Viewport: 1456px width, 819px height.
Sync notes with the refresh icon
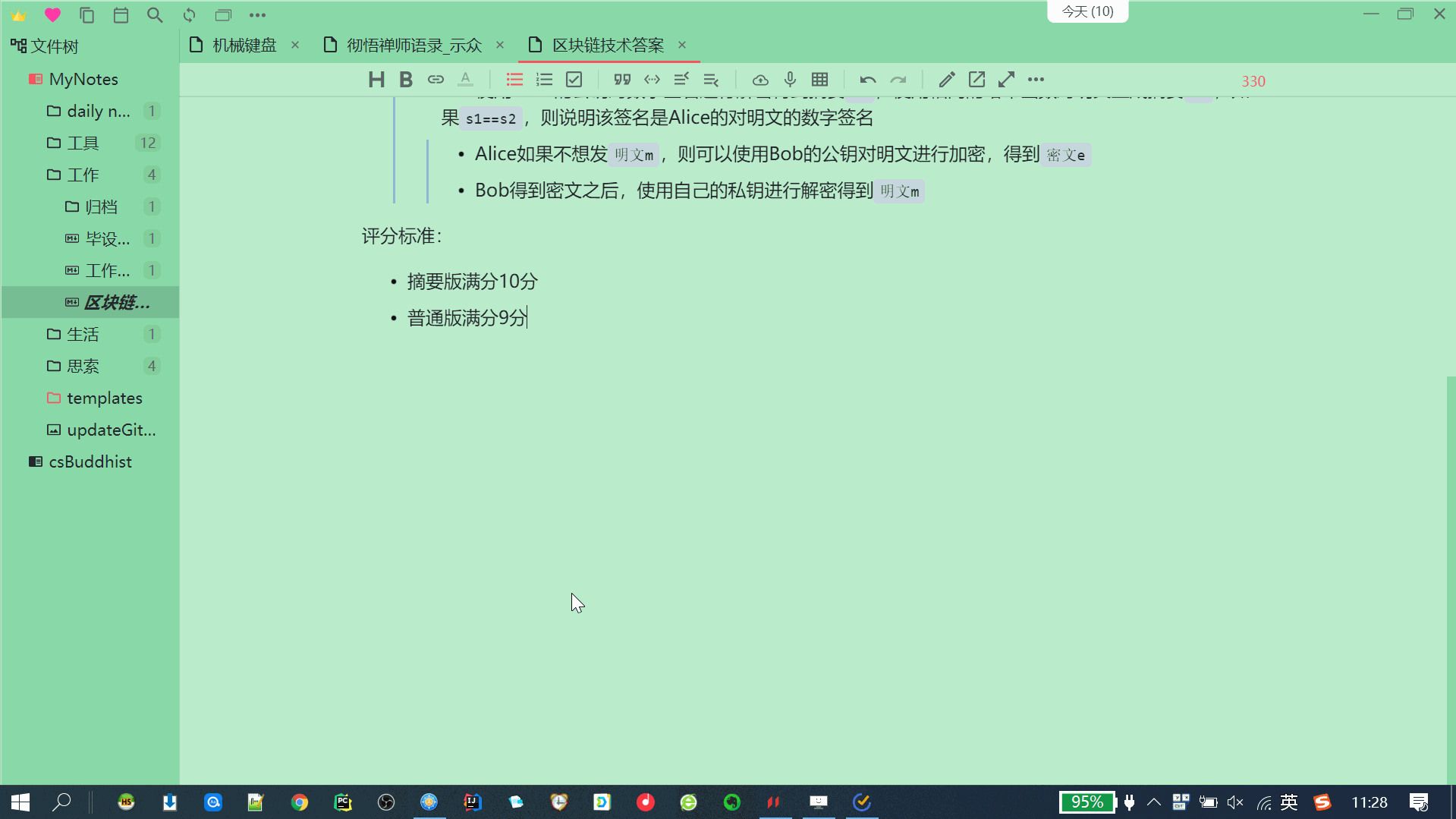188,14
